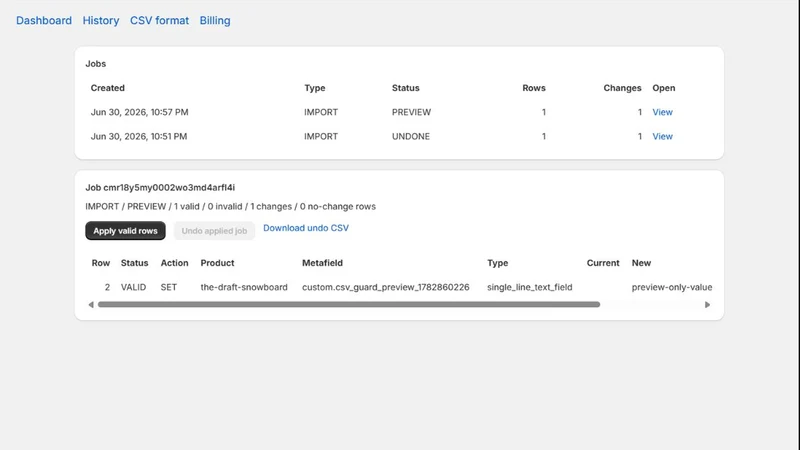Click the the-draft-snowboard product cell
Screen dimensions: 800x450
(x=244, y=287)
